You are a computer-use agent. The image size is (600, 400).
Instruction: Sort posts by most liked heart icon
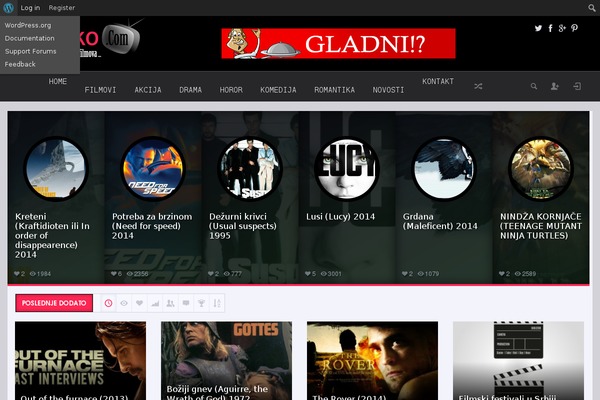[139, 303]
